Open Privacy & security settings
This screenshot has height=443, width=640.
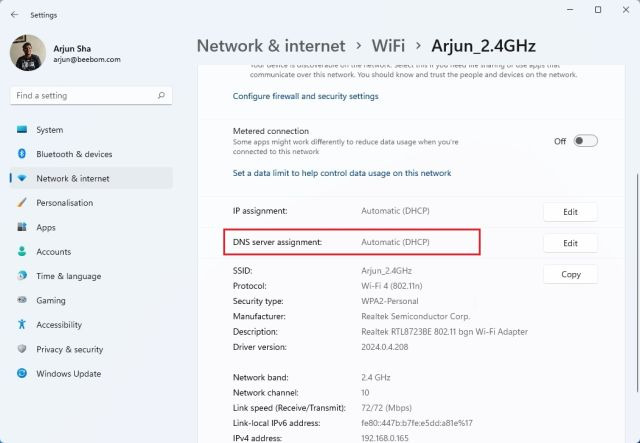pyautogui.click(x=91, y=349)
